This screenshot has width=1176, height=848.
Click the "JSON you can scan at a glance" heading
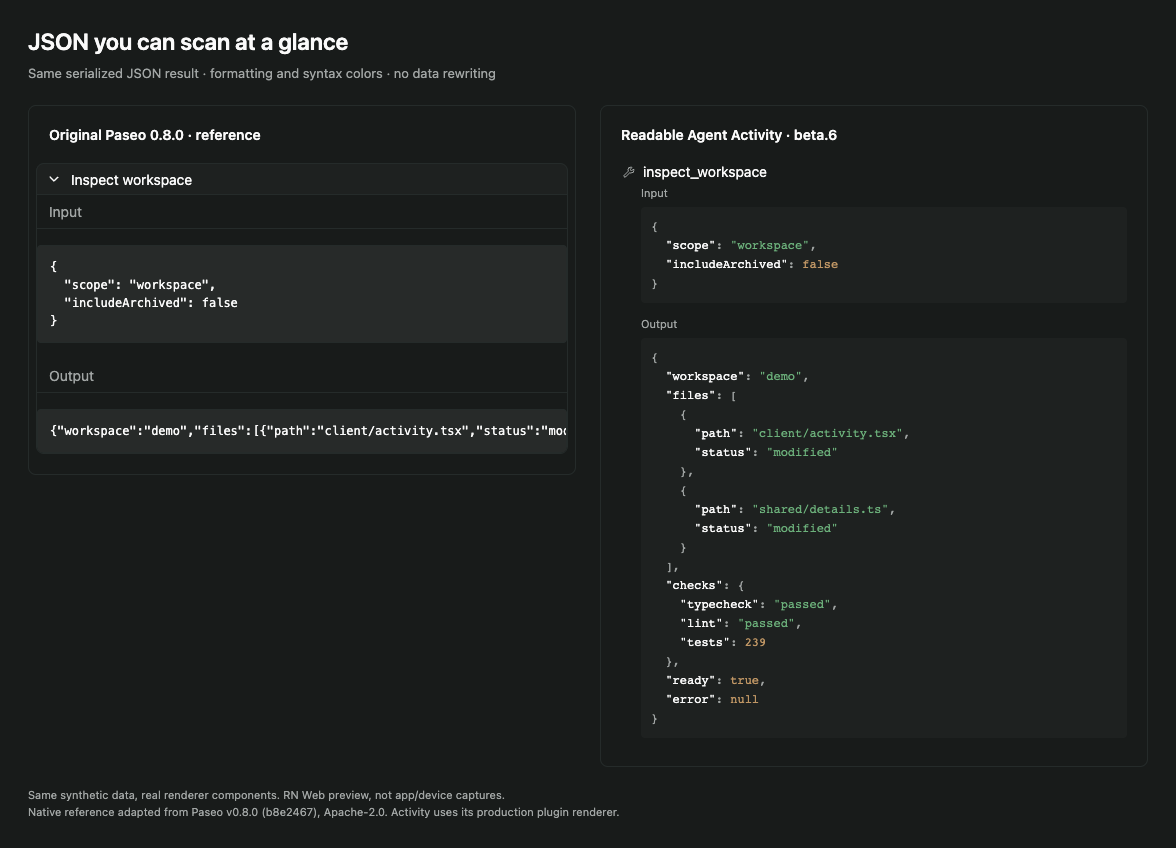click(x=188, y=42)
